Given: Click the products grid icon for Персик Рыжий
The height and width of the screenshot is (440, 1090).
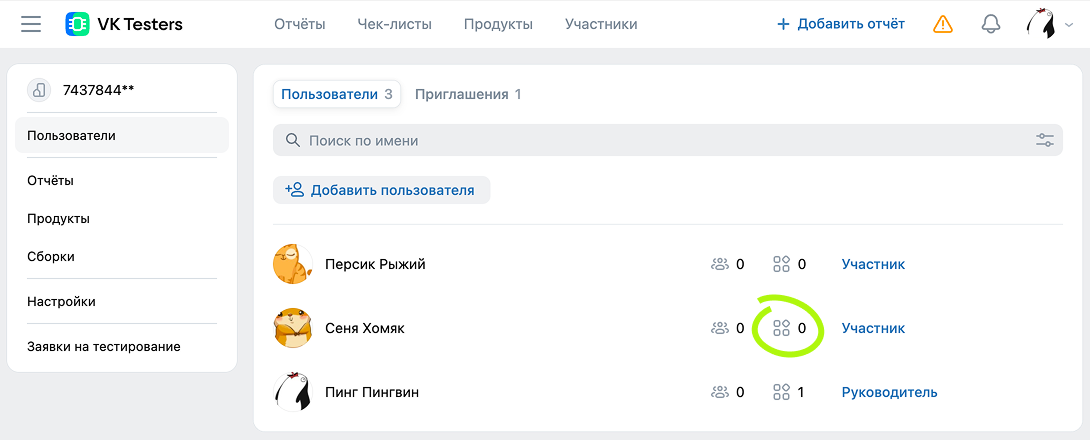Looking at the screenshot, I should pos(781,264).
